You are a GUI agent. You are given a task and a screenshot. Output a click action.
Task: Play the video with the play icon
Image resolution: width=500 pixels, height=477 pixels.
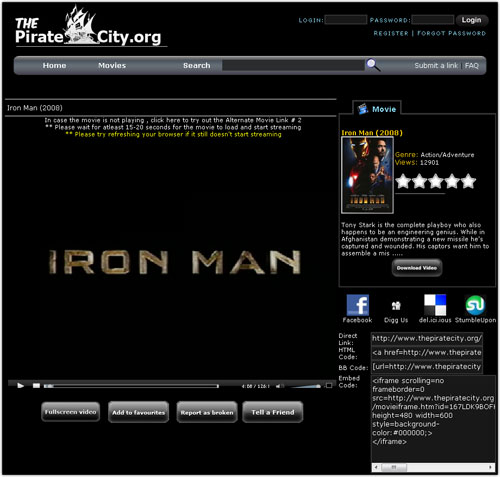coord(21,386)
